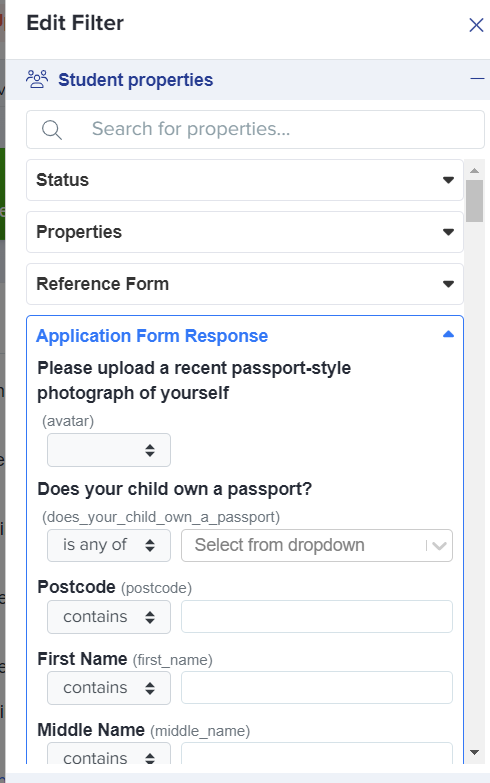Change the Postcode 'contains' operator
490x783 pixels.
(109, 617)
